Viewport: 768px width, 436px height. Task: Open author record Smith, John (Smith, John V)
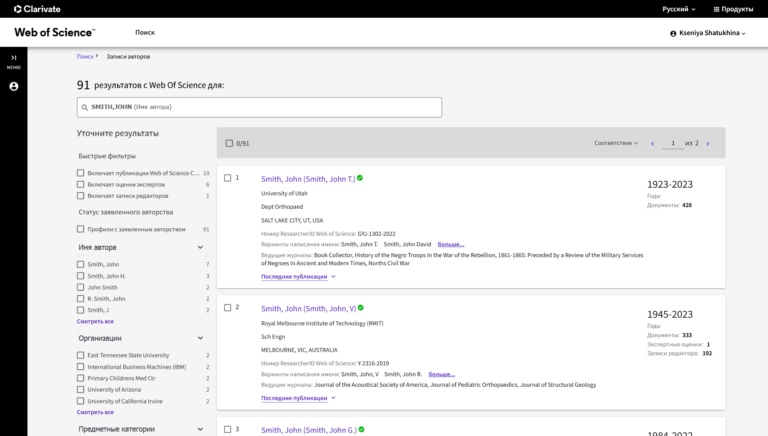click(x=309, y=309)
